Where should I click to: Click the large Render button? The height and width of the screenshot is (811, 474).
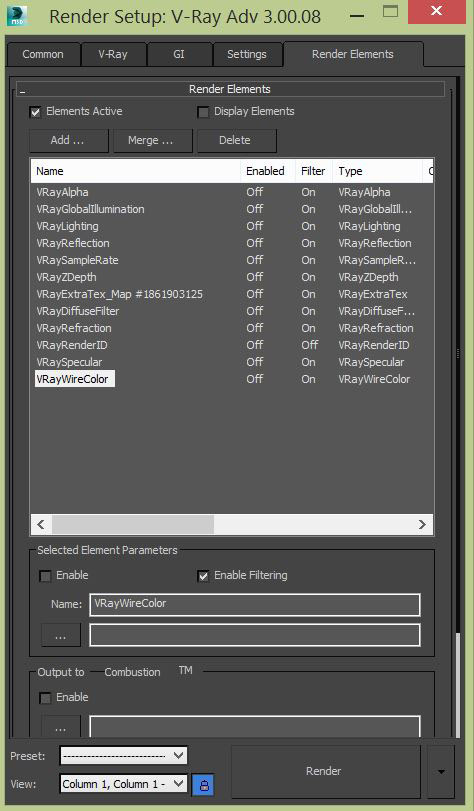coord(325,772)
